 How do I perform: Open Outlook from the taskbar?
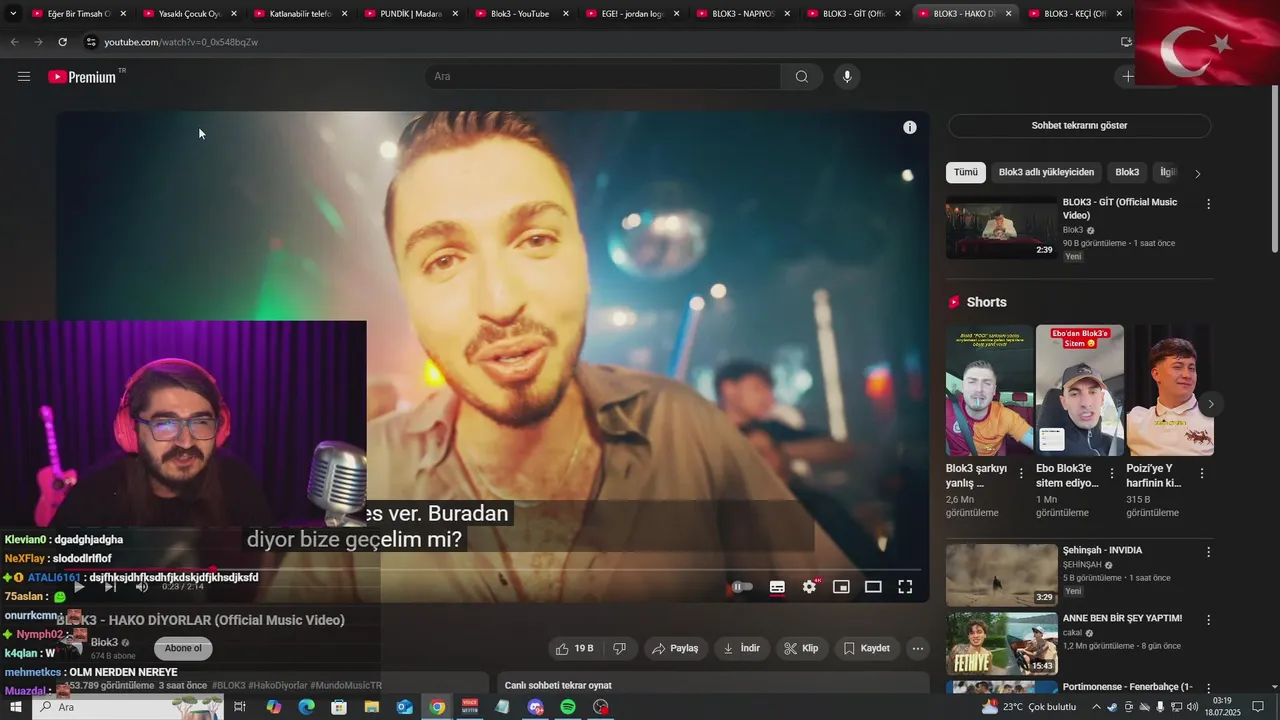pyautogui.click(x=404, y=707)
